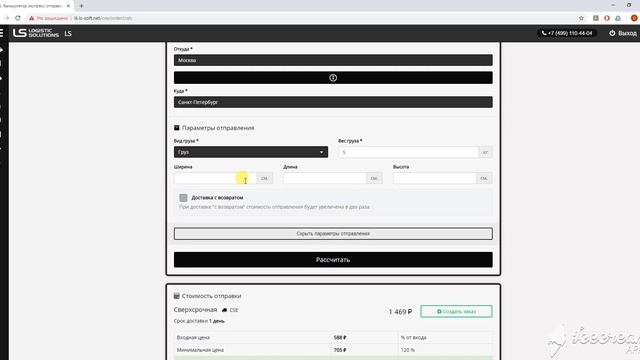Open the hamburger menu in the dark header
Viewport: 640px width, 360px height.
(2, 33)
